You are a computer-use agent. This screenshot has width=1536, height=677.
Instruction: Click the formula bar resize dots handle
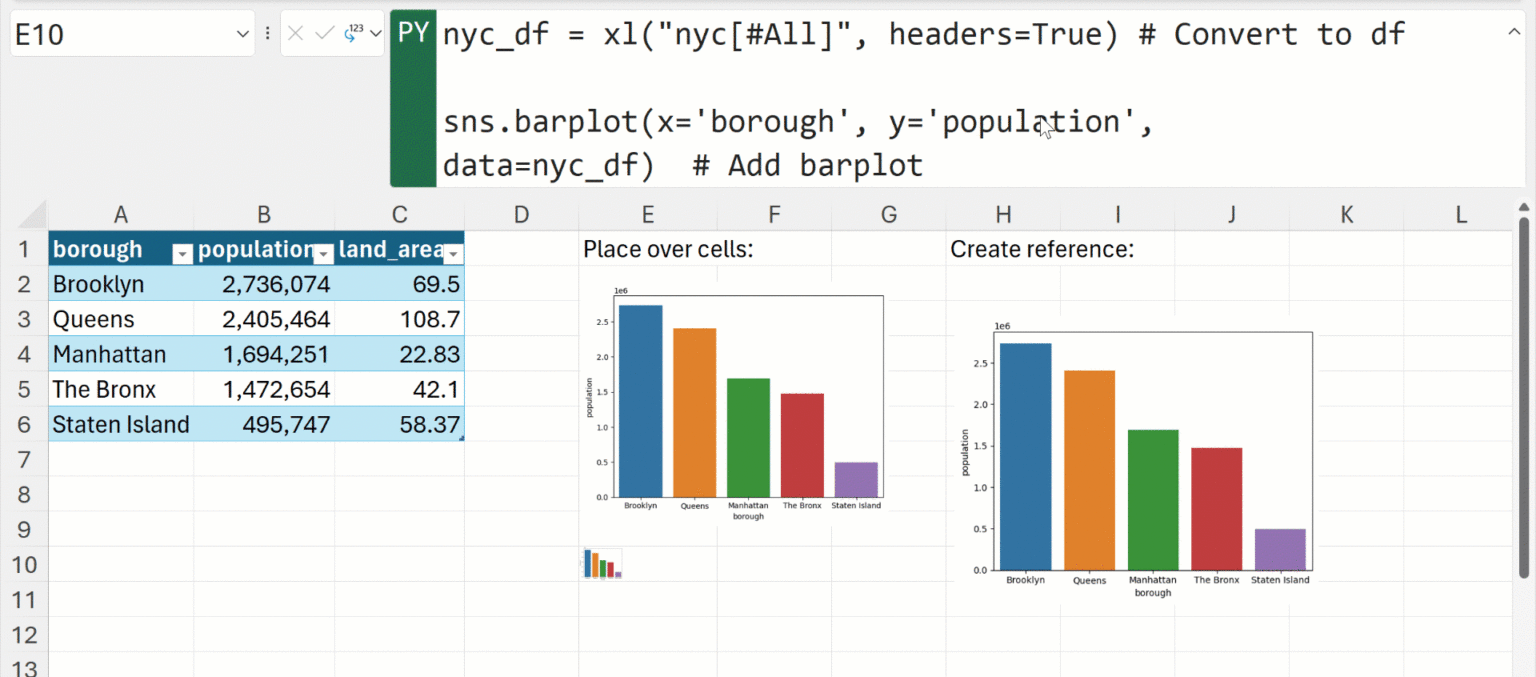[x=267, y=34]
